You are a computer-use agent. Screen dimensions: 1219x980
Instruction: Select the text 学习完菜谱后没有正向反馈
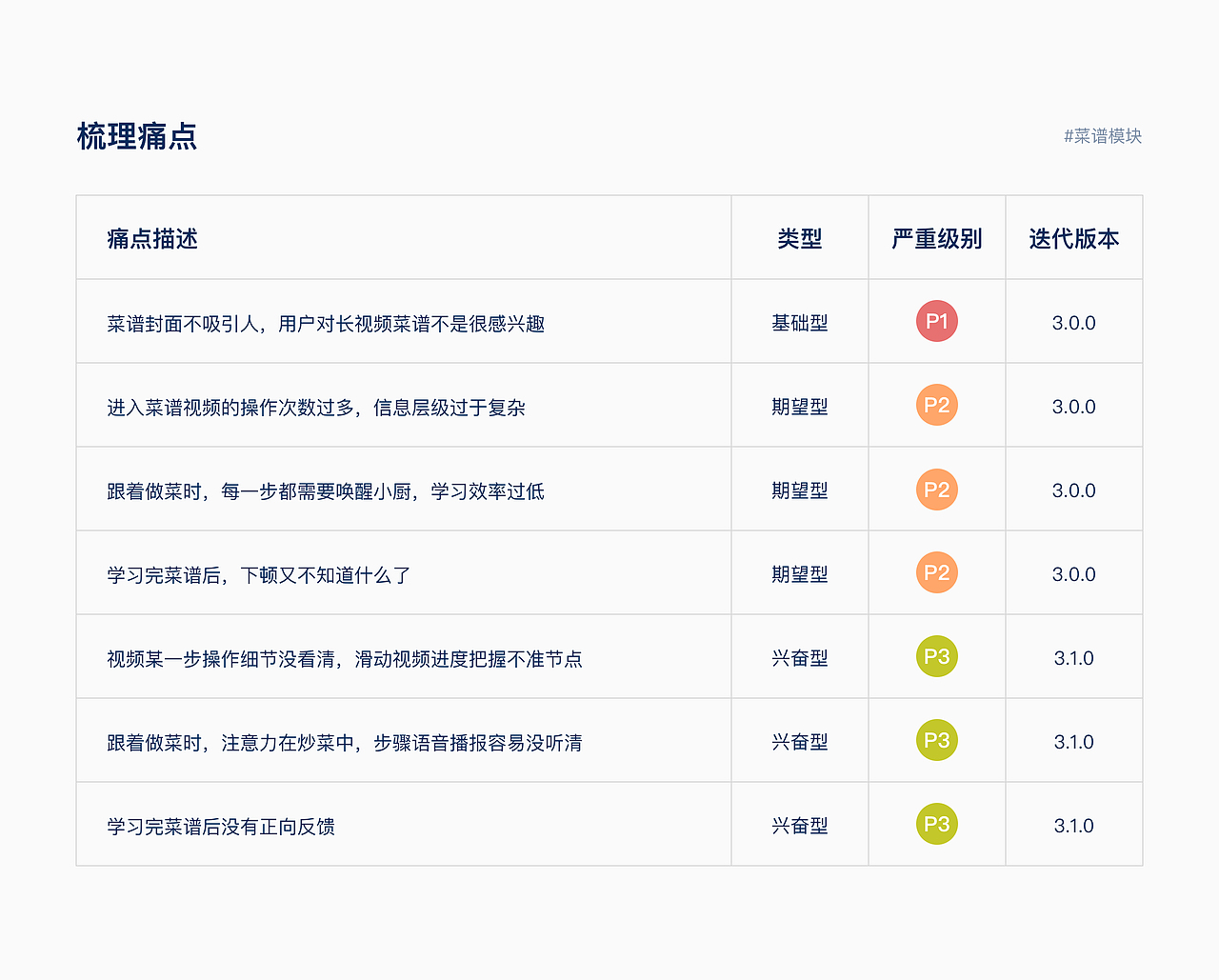(x=221, y=827)
